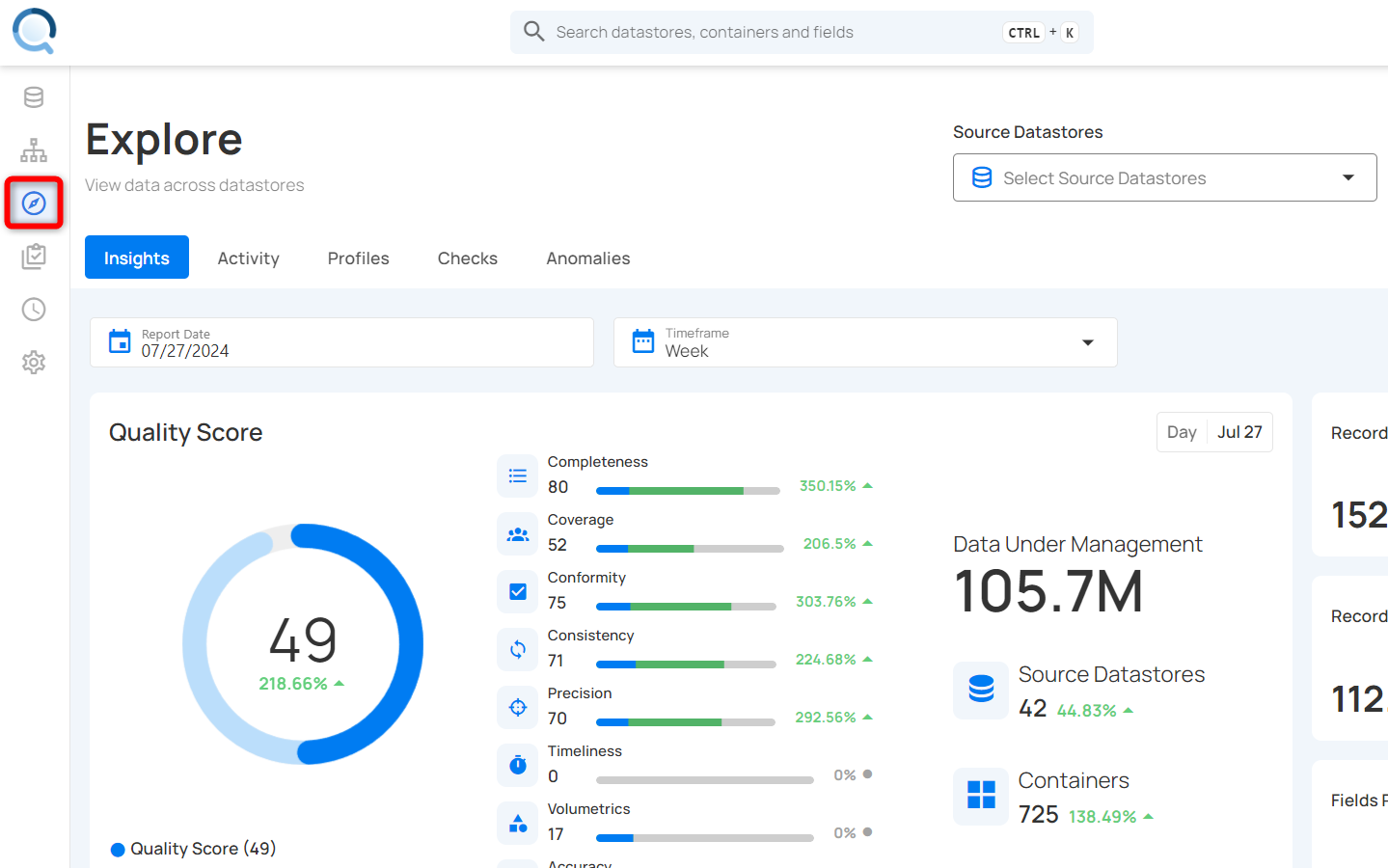Click the Completeness list icon

pos(518,475)
